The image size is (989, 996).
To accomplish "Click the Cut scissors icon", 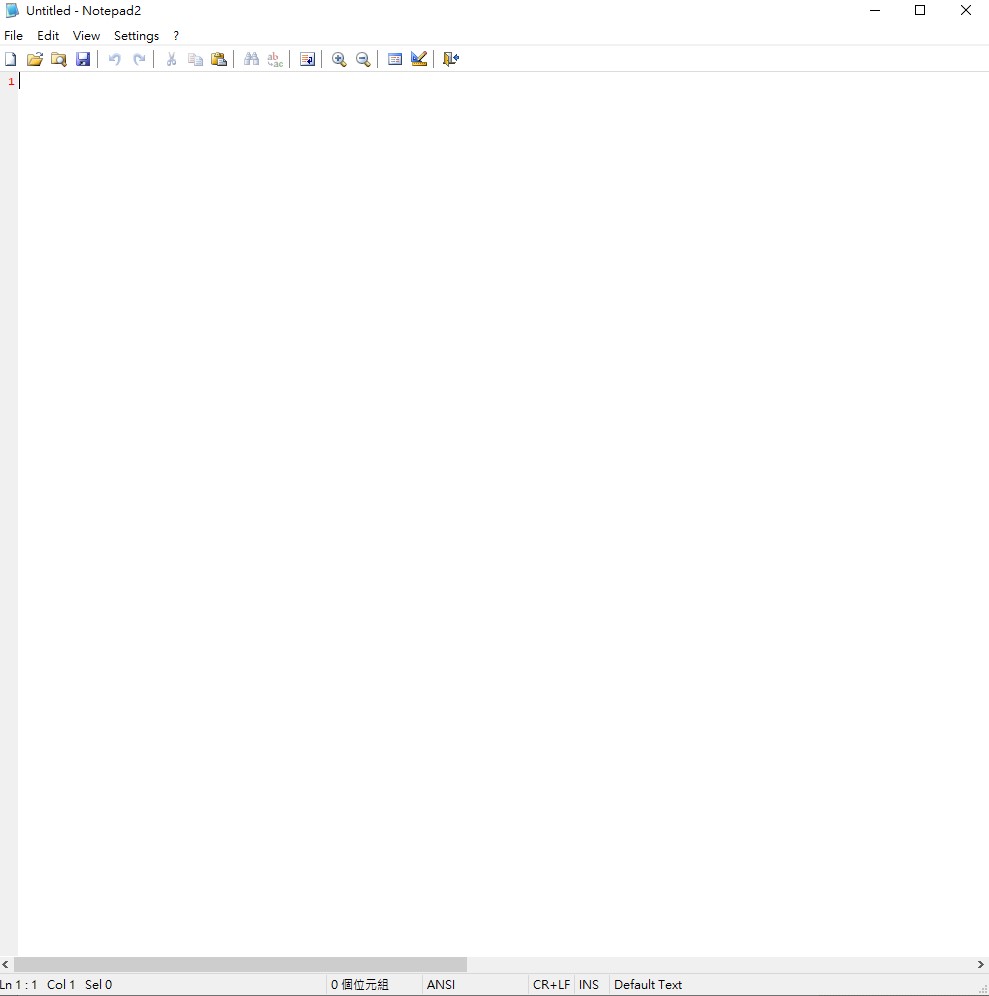I will [171, 59].
